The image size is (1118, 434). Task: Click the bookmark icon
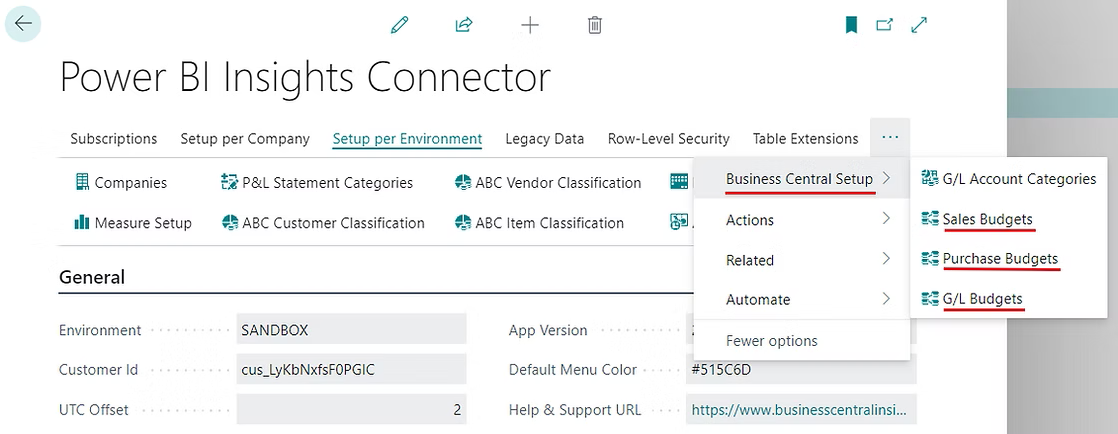[851, 25]
